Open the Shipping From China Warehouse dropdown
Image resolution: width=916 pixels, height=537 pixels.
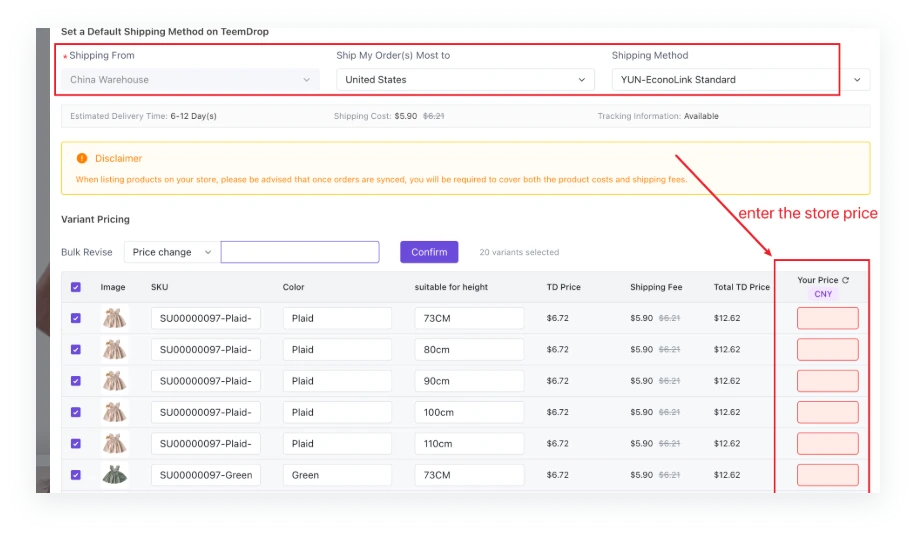(x=190, y=80)
